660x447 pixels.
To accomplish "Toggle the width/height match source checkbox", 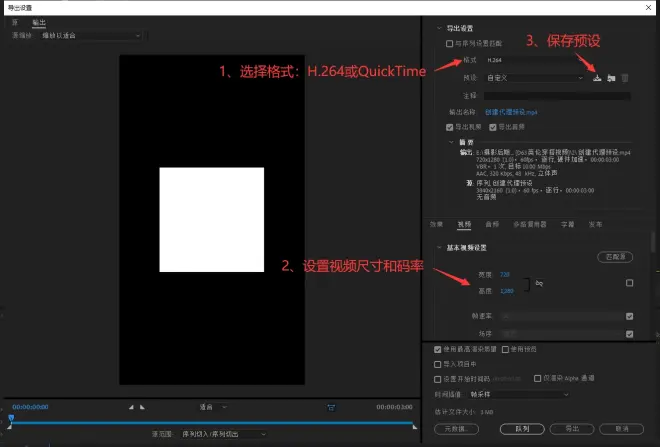I will point(629,283).
